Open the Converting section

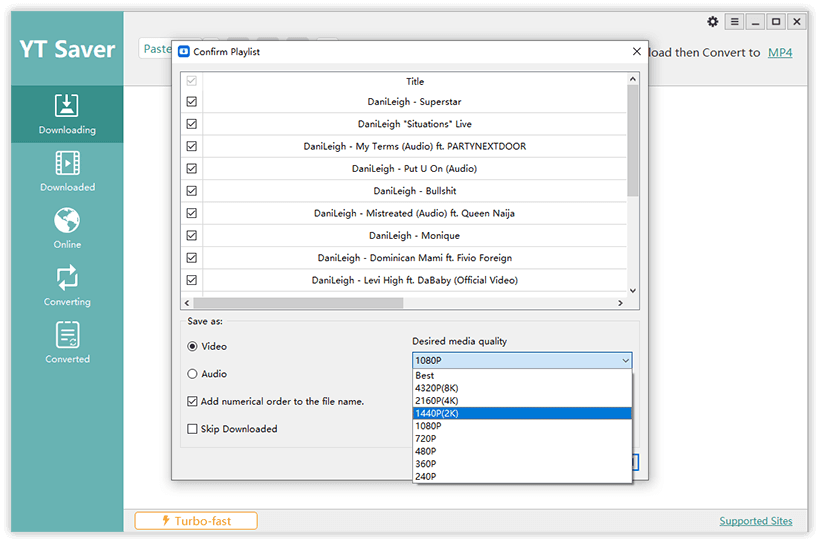[x=67, y=286]
